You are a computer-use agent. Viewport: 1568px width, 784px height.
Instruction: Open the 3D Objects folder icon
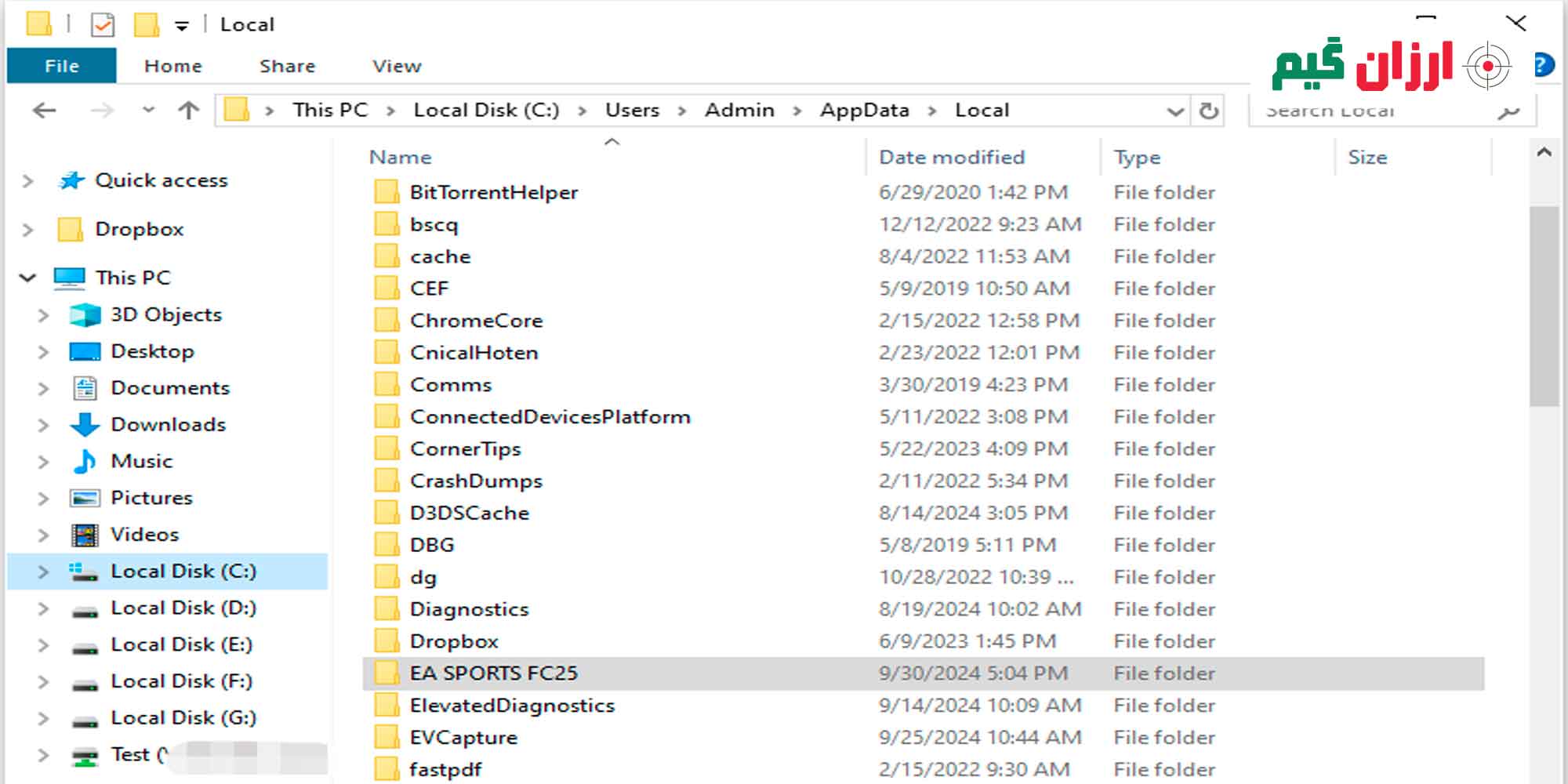click(x=85, y=314)
